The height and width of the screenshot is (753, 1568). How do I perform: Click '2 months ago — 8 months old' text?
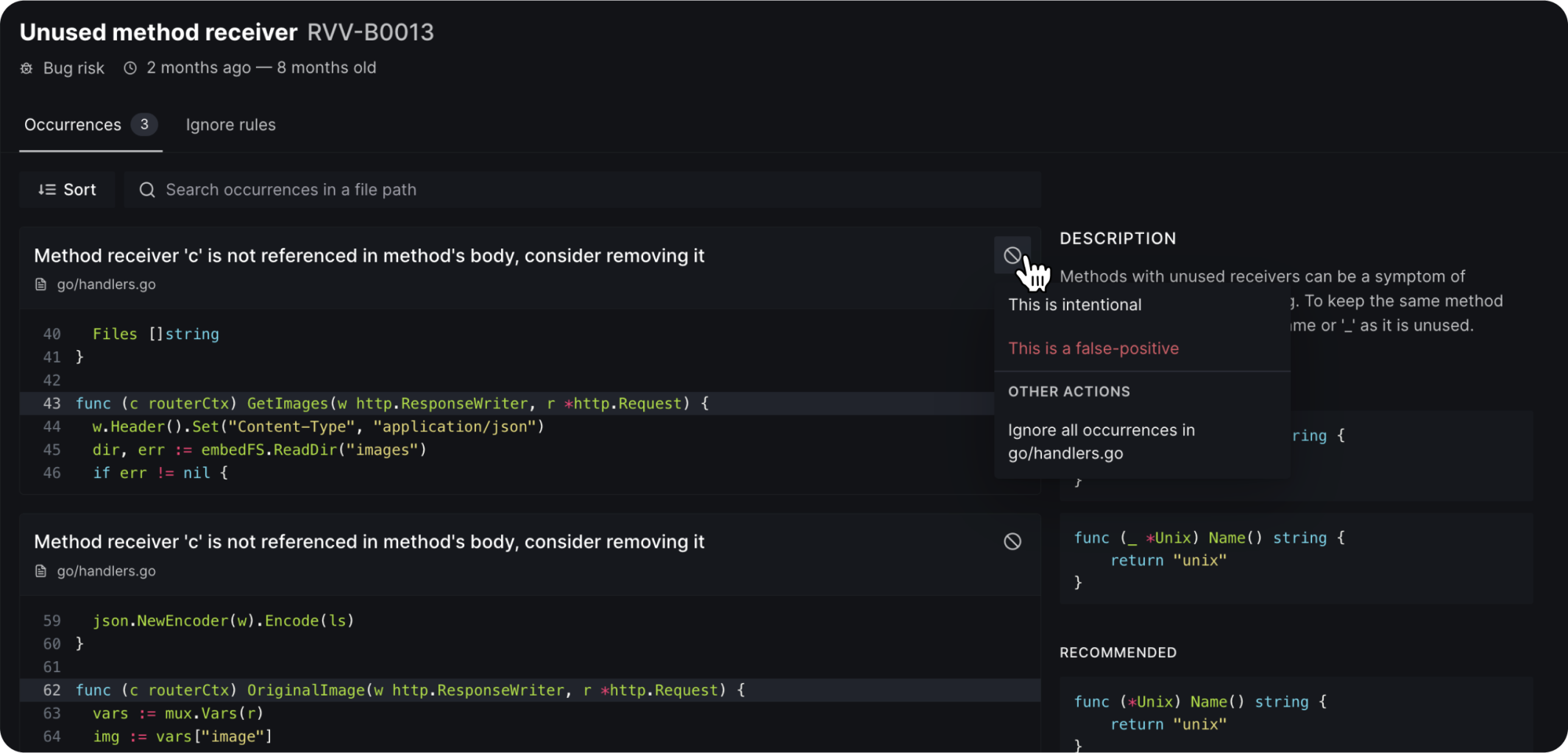[261, 68]
